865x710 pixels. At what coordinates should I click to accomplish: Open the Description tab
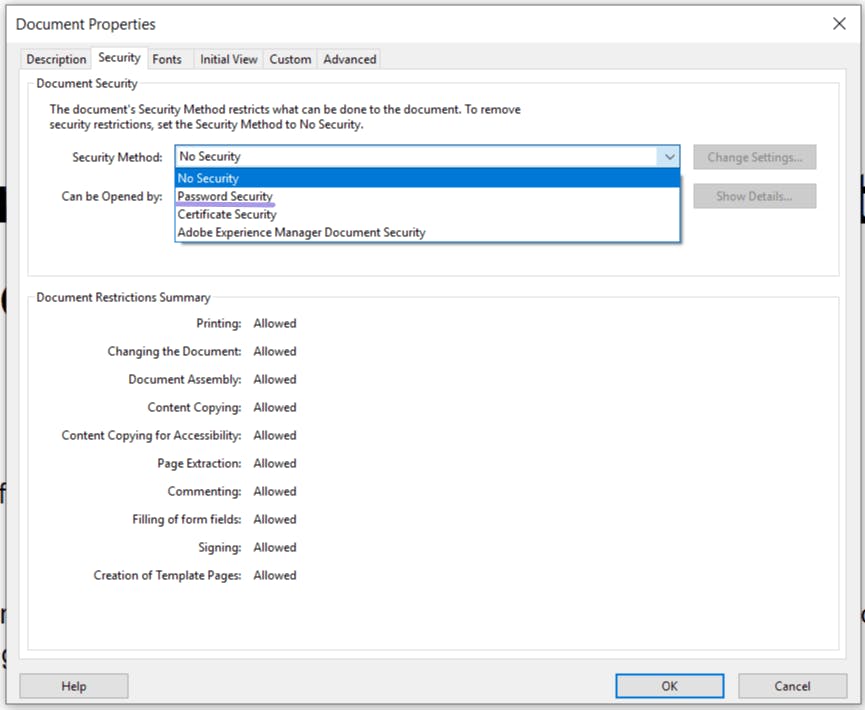pos(56,59)
